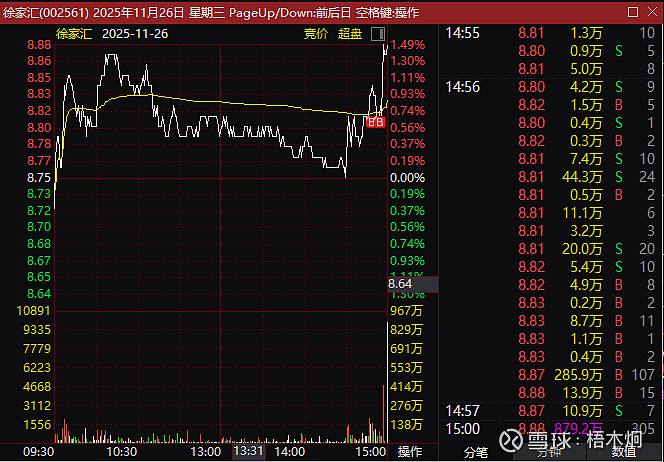Open the 超盘 view
This screenshot has height=462, width=664.
tap(350, 34)
